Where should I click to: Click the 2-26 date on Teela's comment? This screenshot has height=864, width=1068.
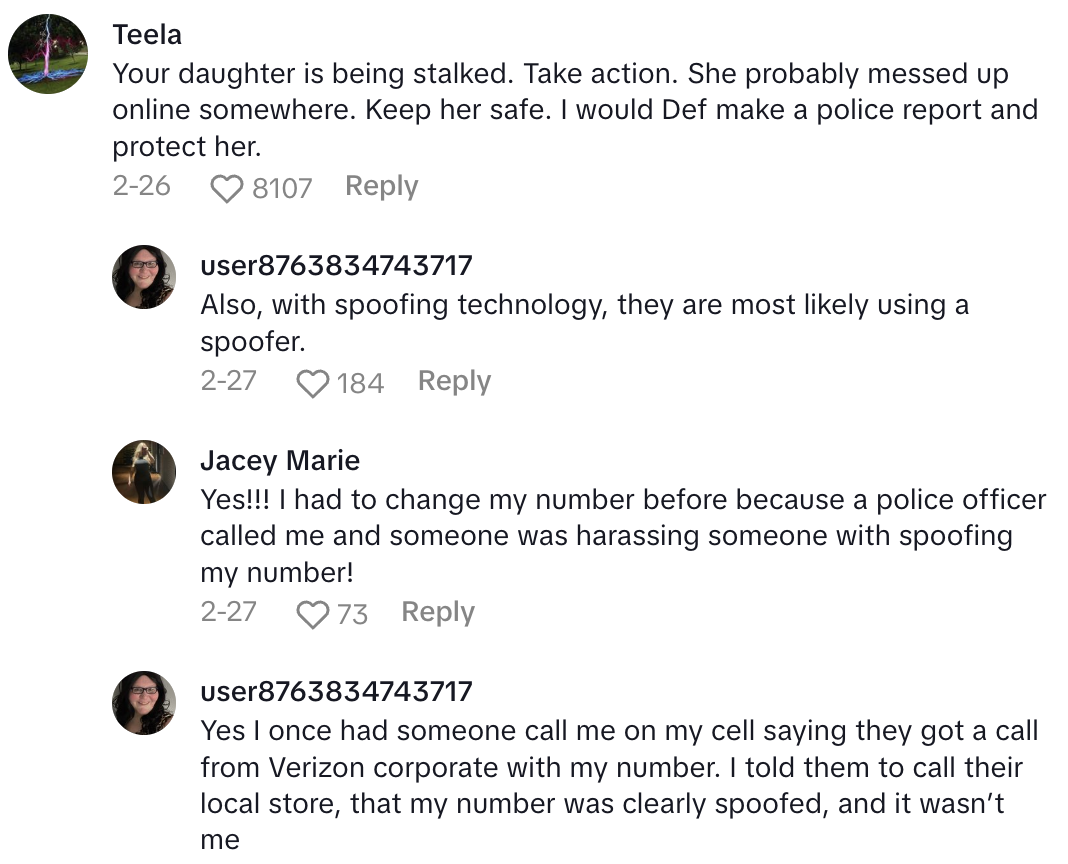point(141,186)
